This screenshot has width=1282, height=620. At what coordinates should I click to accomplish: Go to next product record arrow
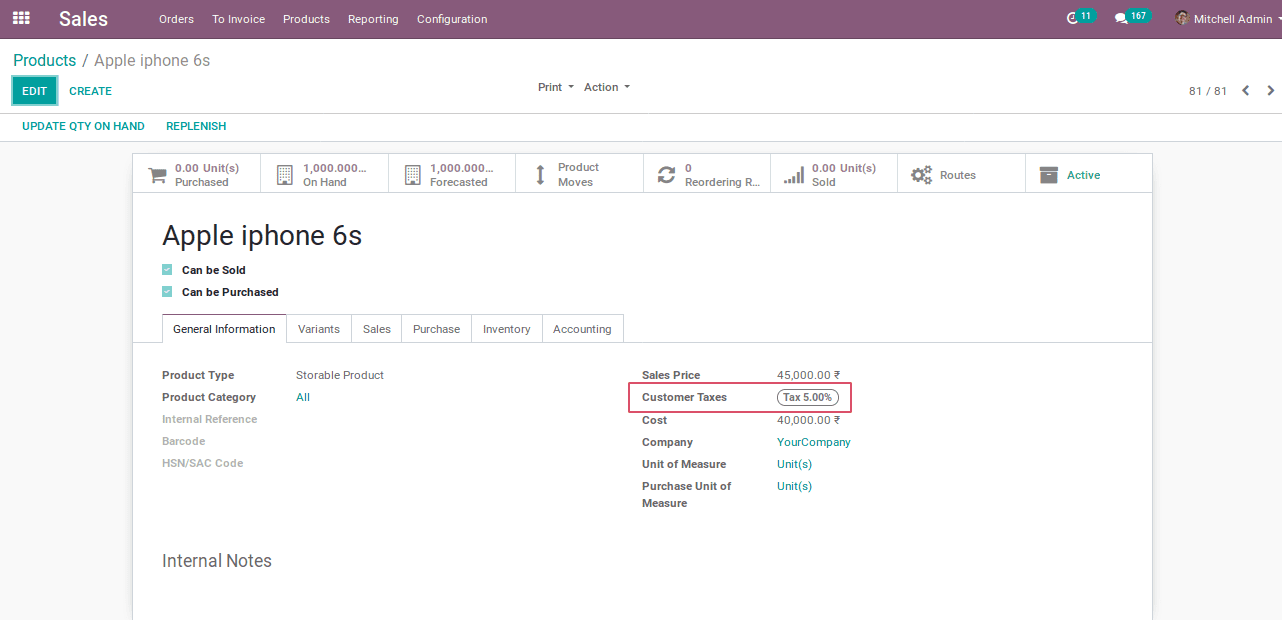pyautogui.click(x=1271, y=91)
